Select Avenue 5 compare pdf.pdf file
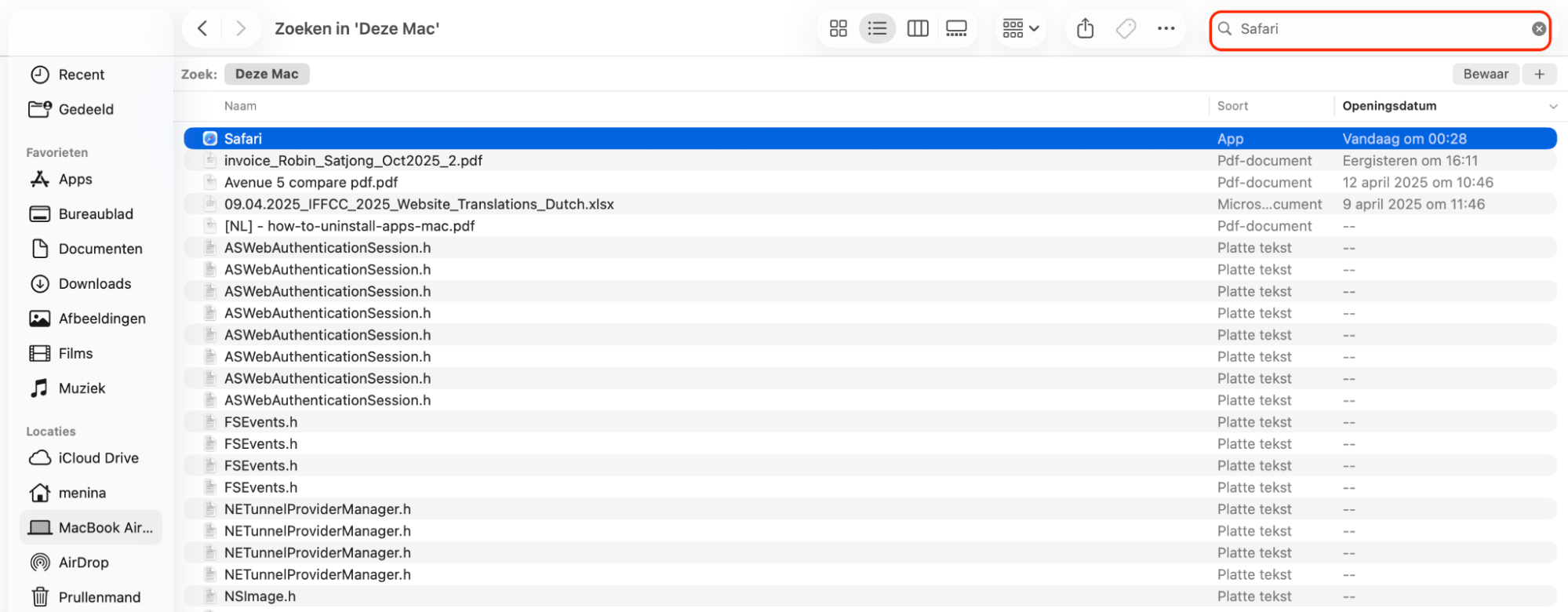This screenshot has width=1568, height=612. [311, 182]
